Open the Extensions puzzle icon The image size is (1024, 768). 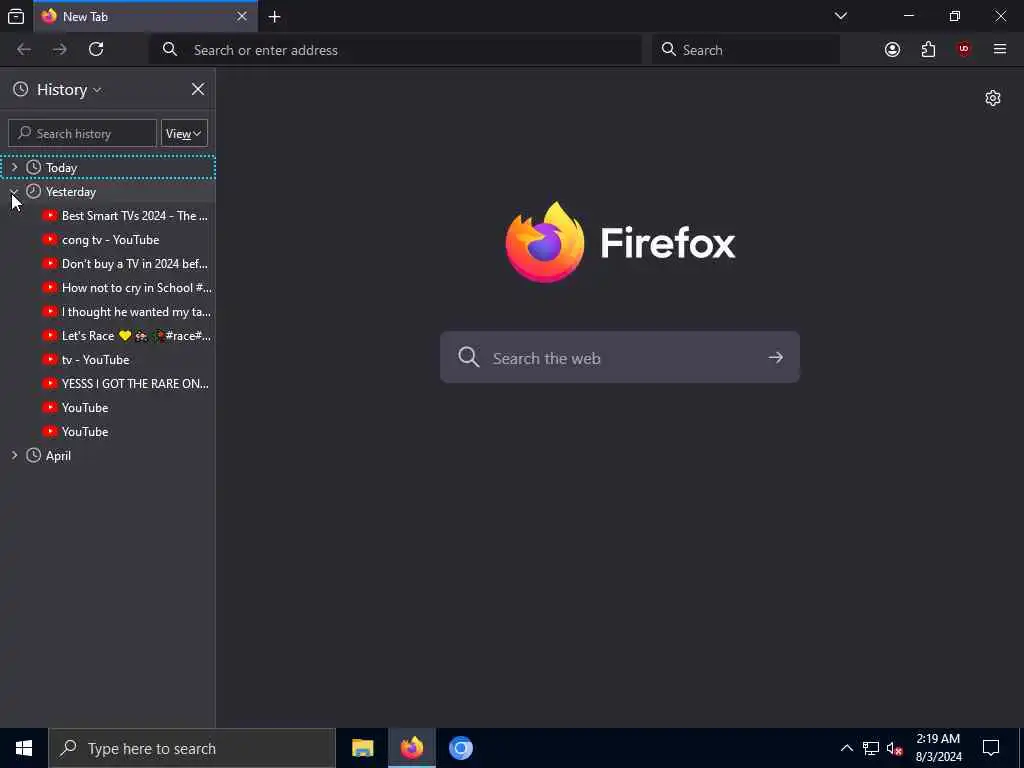[x=928, y=50]
